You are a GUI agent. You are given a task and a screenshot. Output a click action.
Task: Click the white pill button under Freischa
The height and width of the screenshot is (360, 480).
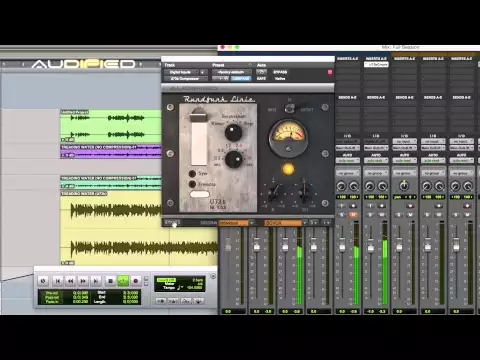point(199,194)
